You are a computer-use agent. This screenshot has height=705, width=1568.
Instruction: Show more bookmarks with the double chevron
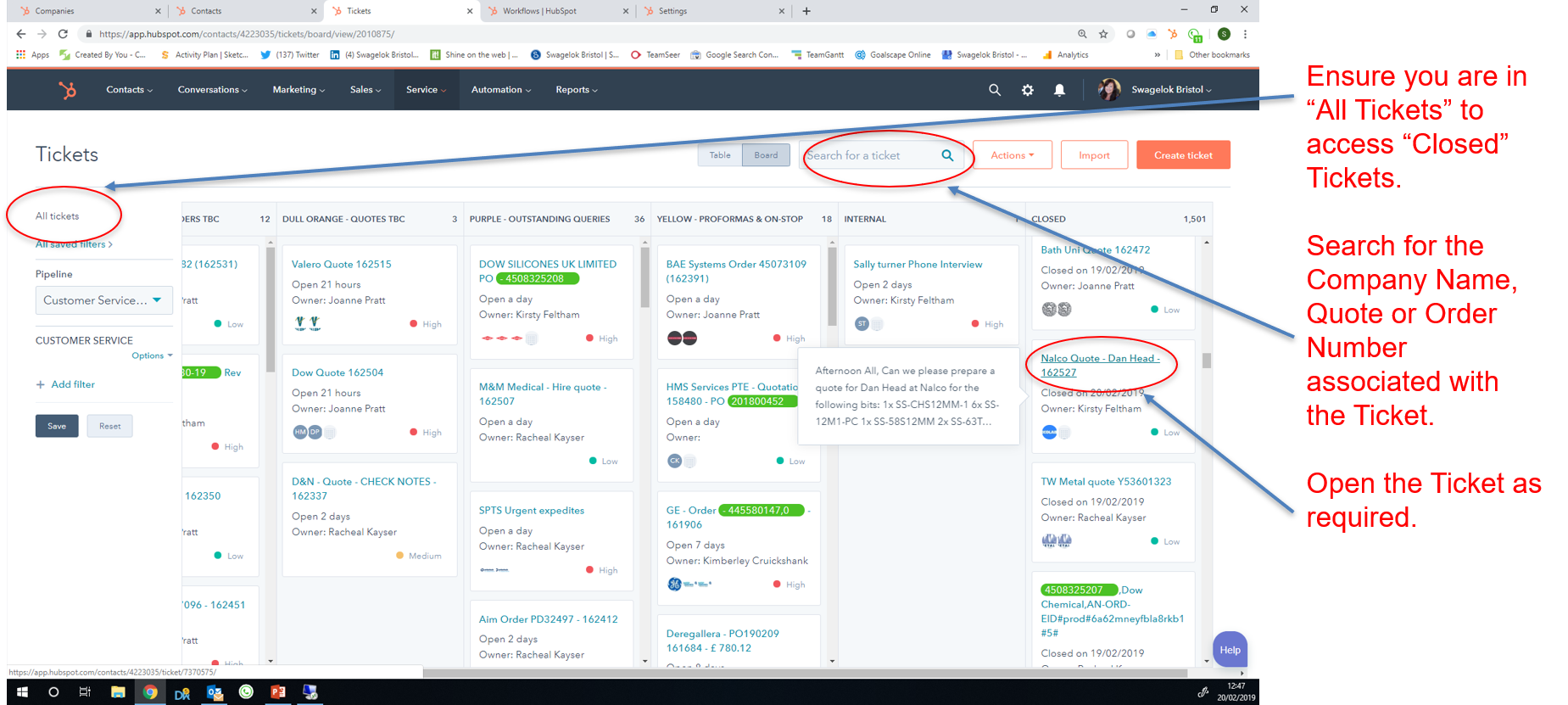point(1158,55)
